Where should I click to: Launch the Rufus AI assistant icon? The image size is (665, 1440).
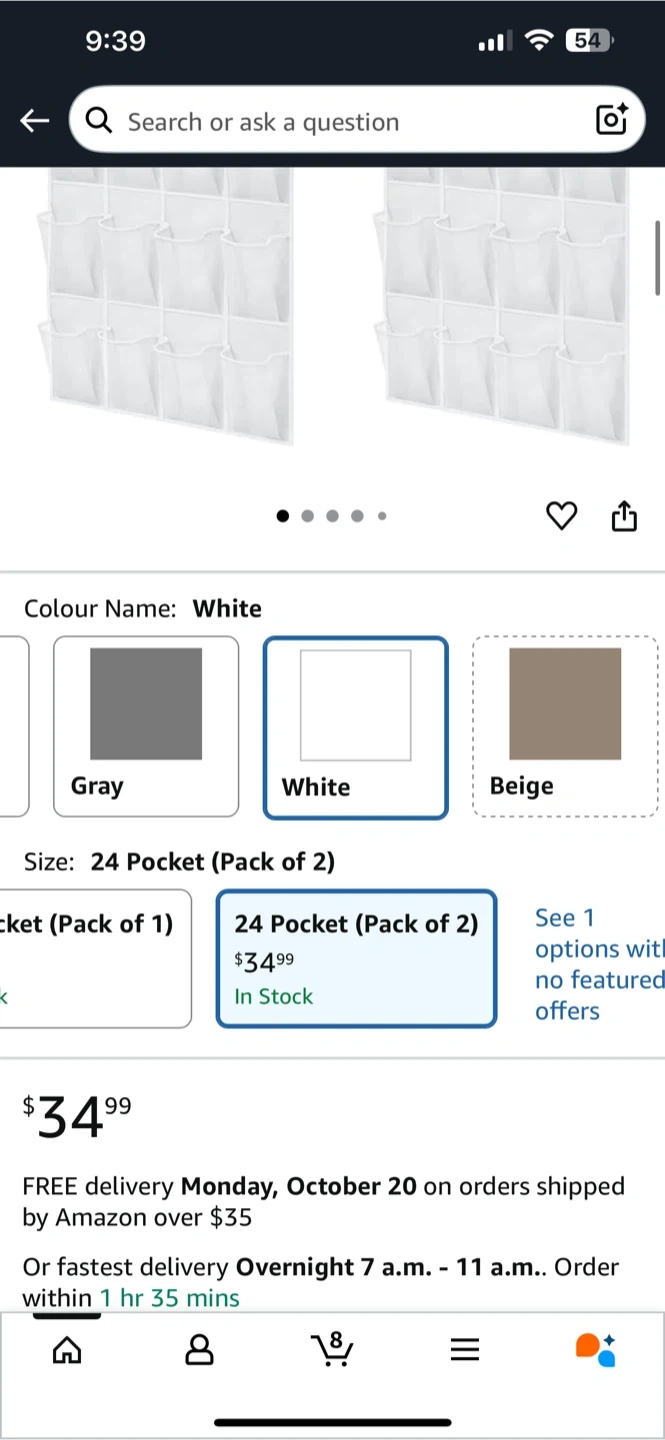click(596, 1349)
